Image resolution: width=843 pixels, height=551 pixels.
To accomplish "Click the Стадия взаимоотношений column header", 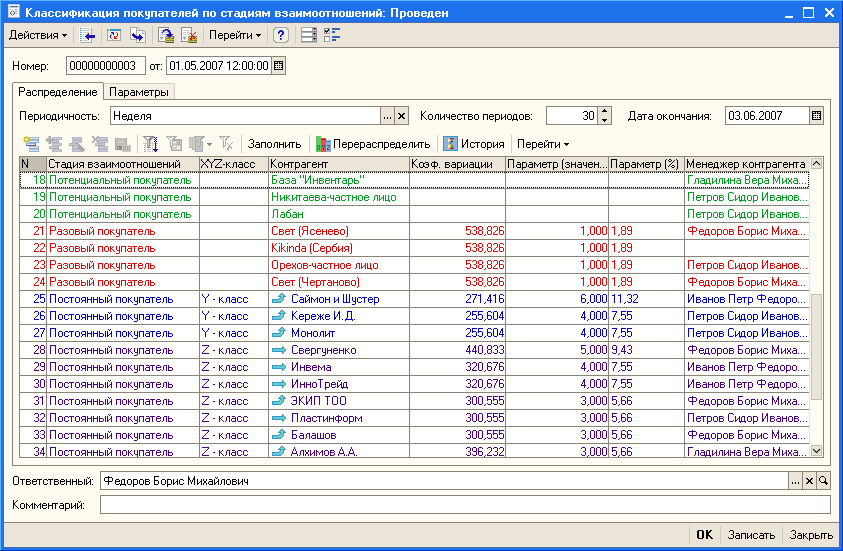I will [122, 164].
